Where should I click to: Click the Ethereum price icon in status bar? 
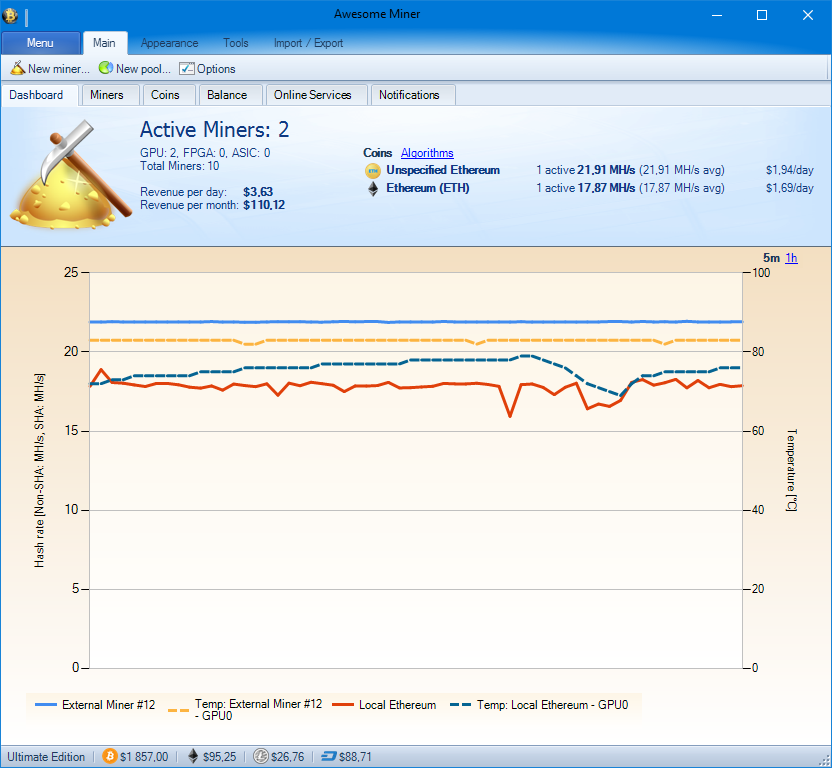coord(193,757)
